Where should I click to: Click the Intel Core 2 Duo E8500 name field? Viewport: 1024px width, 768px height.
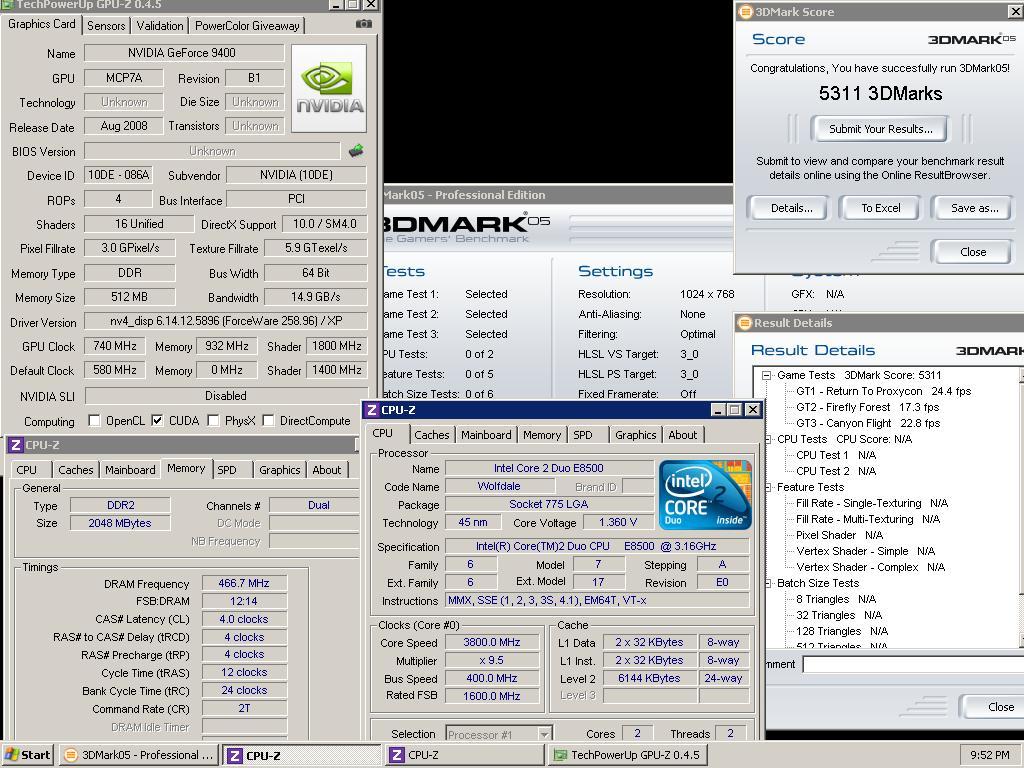click(x=549, y=468)
